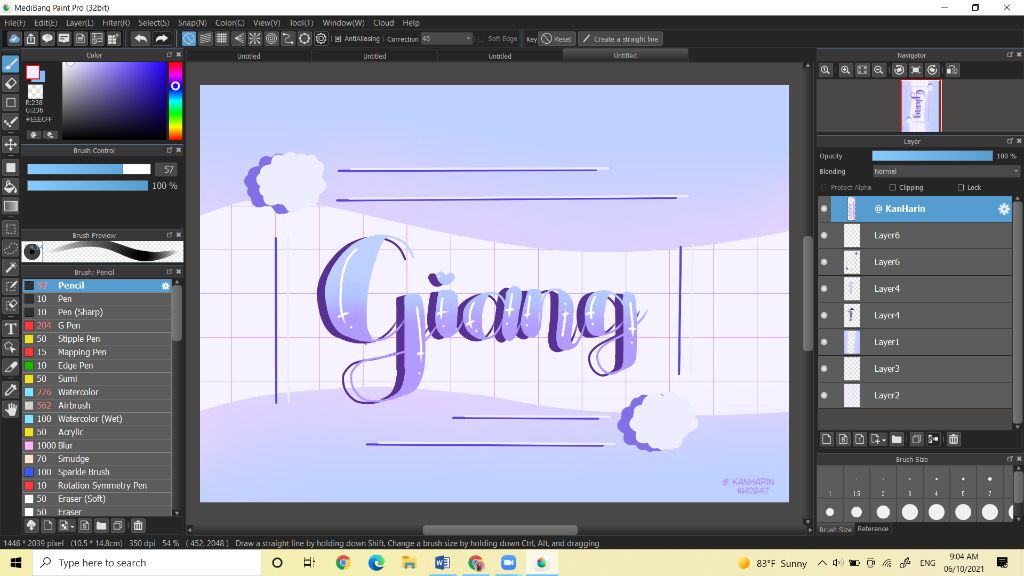
Task: Select the Hand tool
Action: (10, 409)
